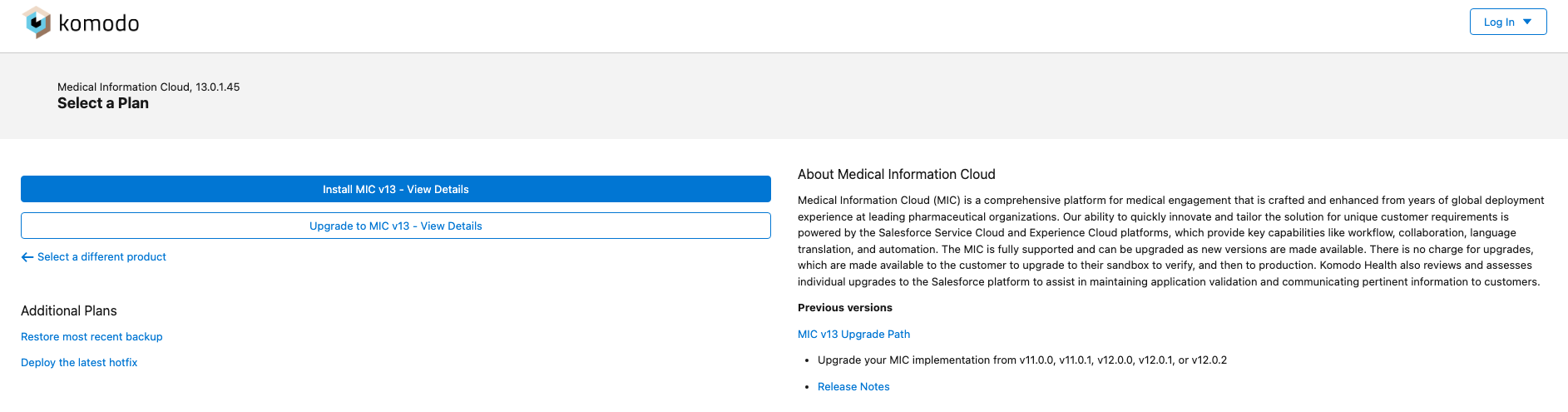The image size is (1568, 412).
Task: View the Release Notes link
Action: tap(853, 387)
